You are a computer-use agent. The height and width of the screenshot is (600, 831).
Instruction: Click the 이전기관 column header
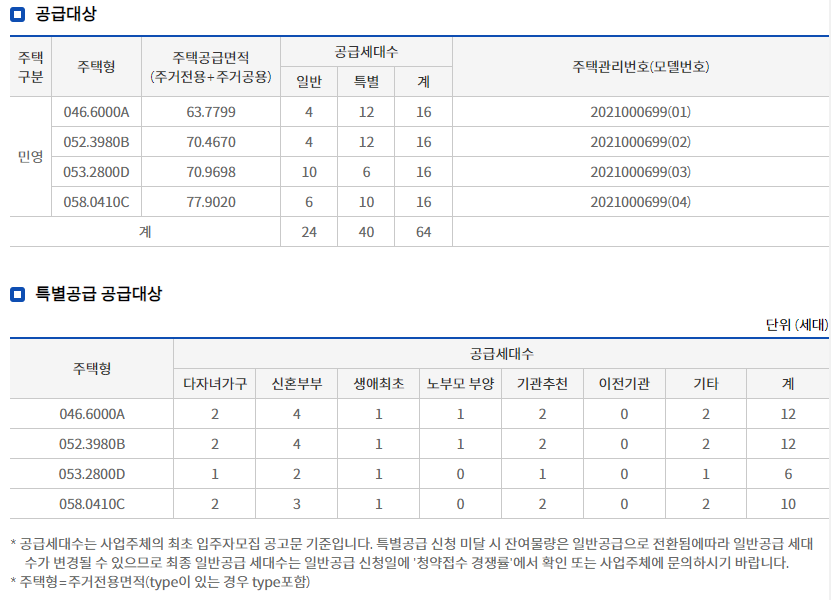pyautogui.click(x=624, y=384)
